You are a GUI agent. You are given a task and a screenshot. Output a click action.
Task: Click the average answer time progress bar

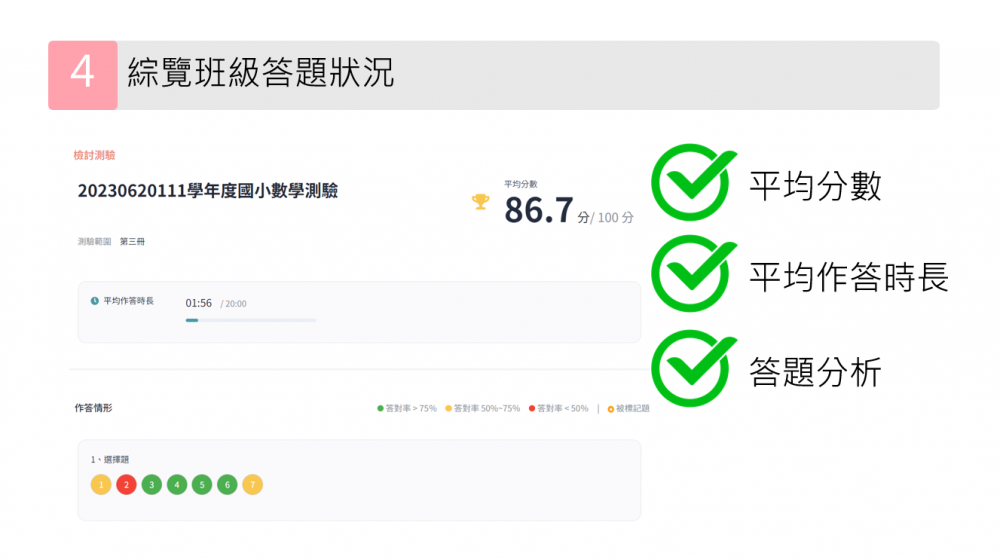click(x=251, y=320)
